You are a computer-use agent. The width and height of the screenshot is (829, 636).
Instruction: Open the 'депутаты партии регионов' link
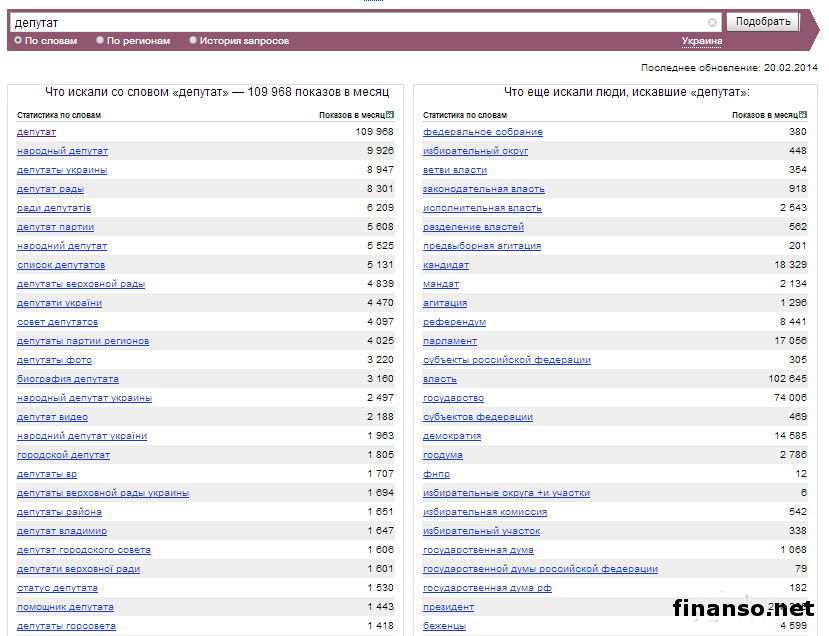(x=83, y=341)
